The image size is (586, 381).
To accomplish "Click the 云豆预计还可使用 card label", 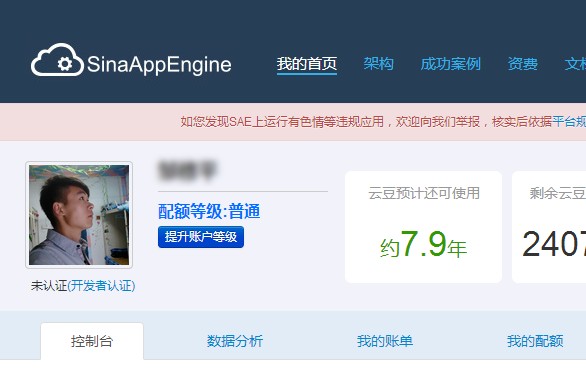I will (x=424, y=193).
